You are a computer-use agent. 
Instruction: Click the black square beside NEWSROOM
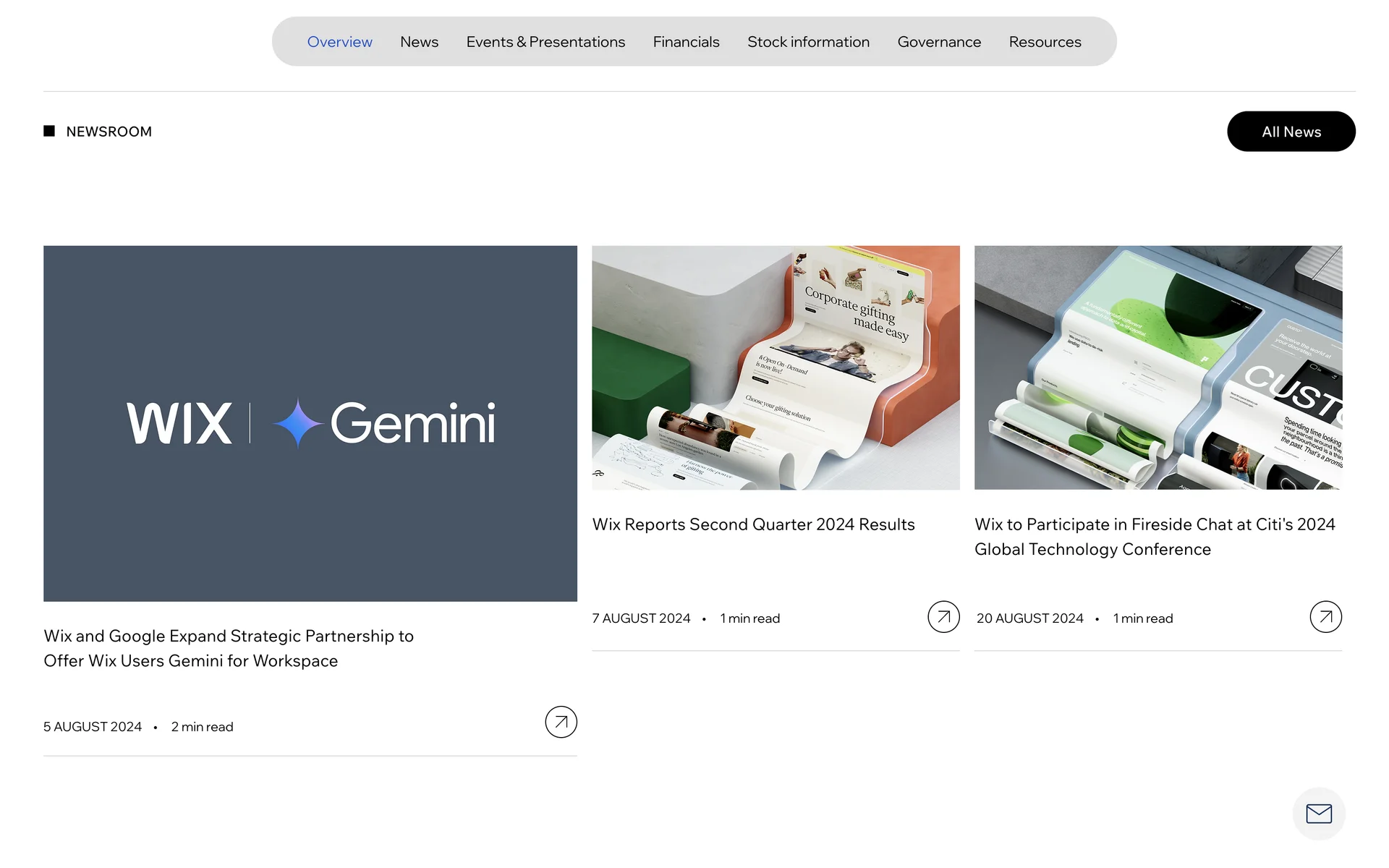[49, 131]
